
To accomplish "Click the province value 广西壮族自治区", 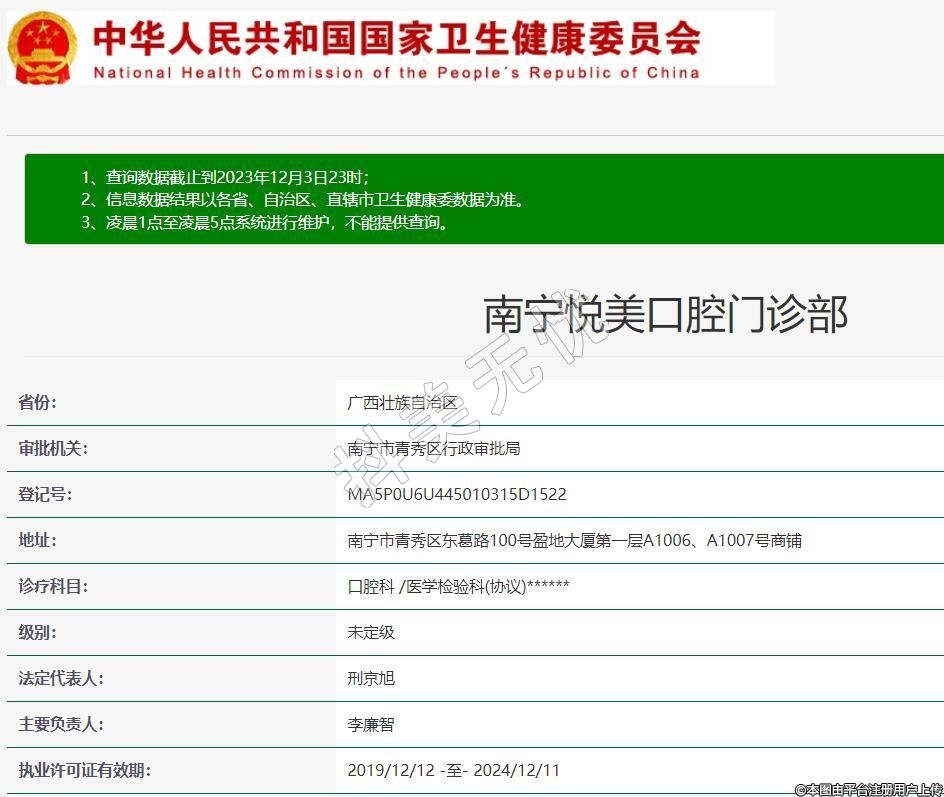I will coord(402,403).
